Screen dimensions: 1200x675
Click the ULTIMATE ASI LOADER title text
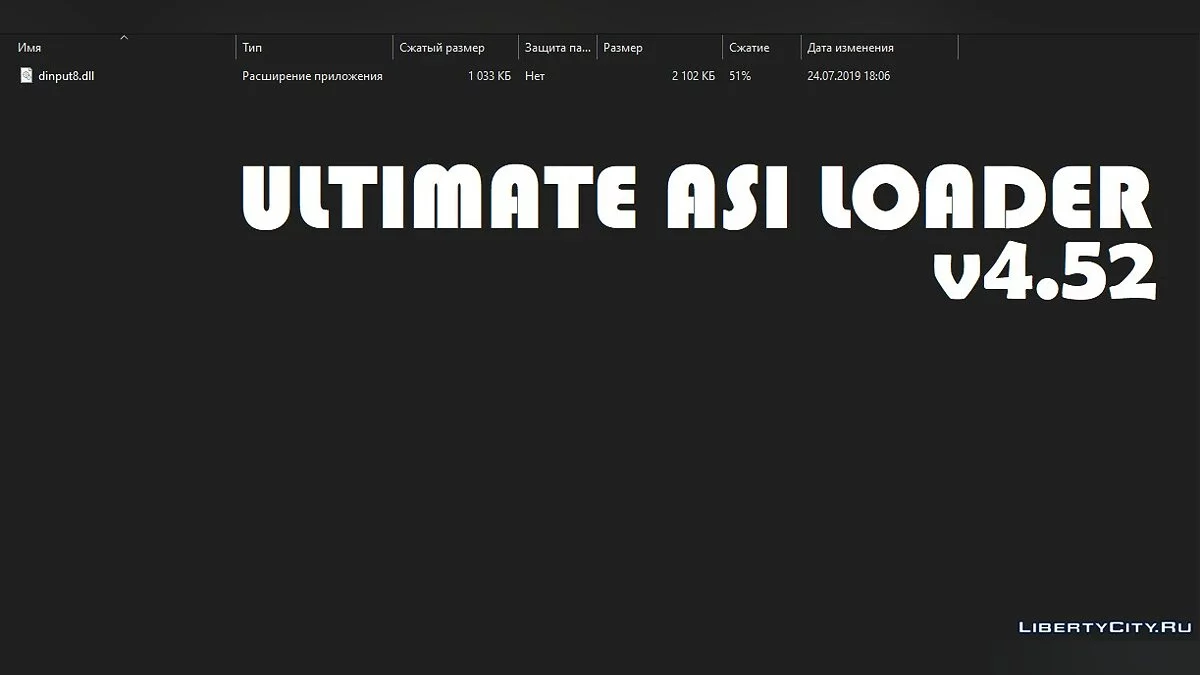pyautogui.click(x=696, y=198)
